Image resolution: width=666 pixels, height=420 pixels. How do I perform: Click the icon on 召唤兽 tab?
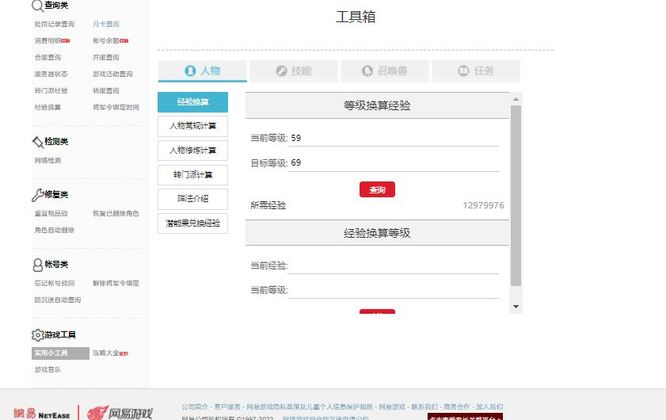tap(367, 70)
